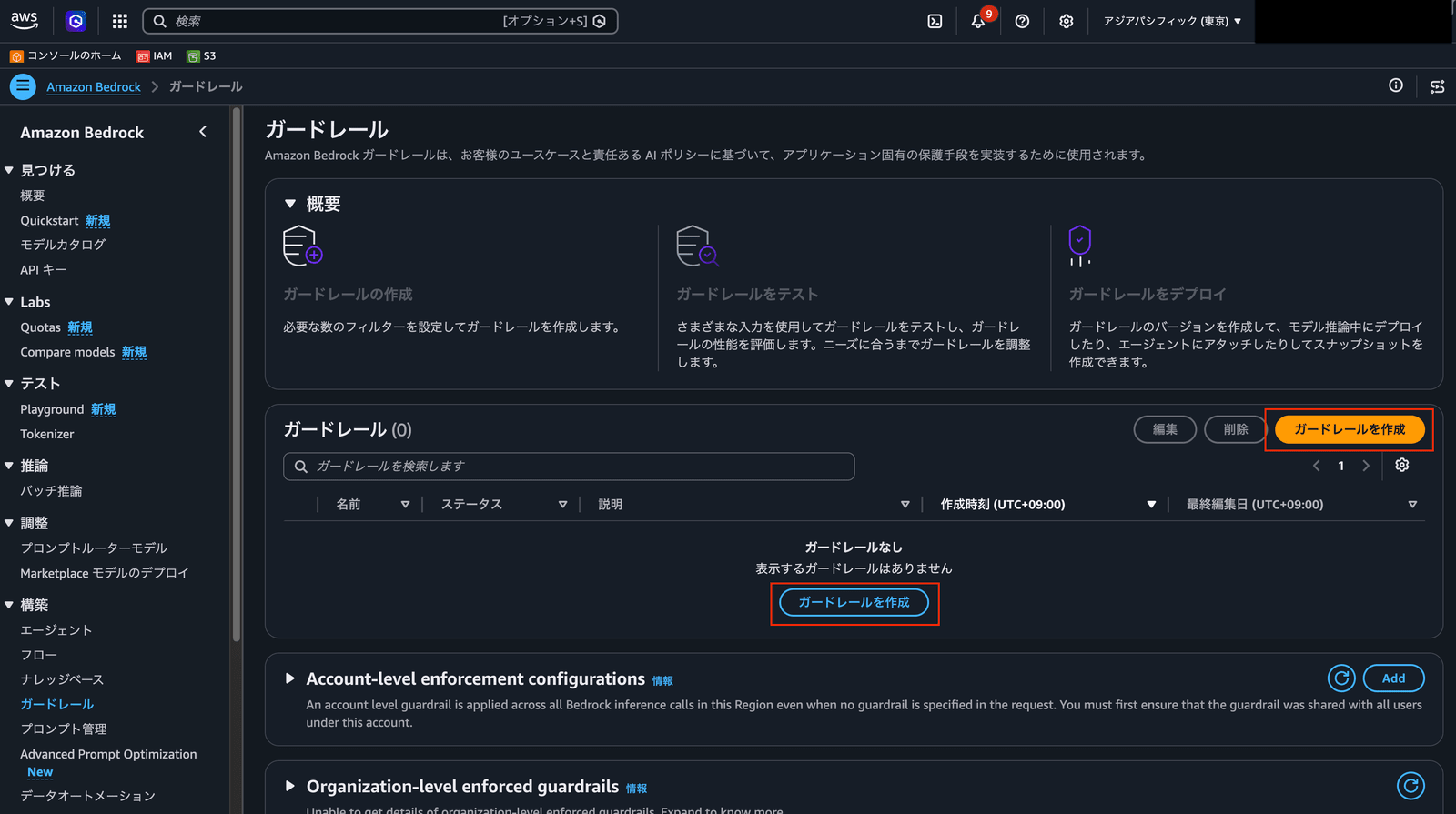Sort by ステータス column arrow
The height and width of the screenshot is (814, 1456).
562,505
